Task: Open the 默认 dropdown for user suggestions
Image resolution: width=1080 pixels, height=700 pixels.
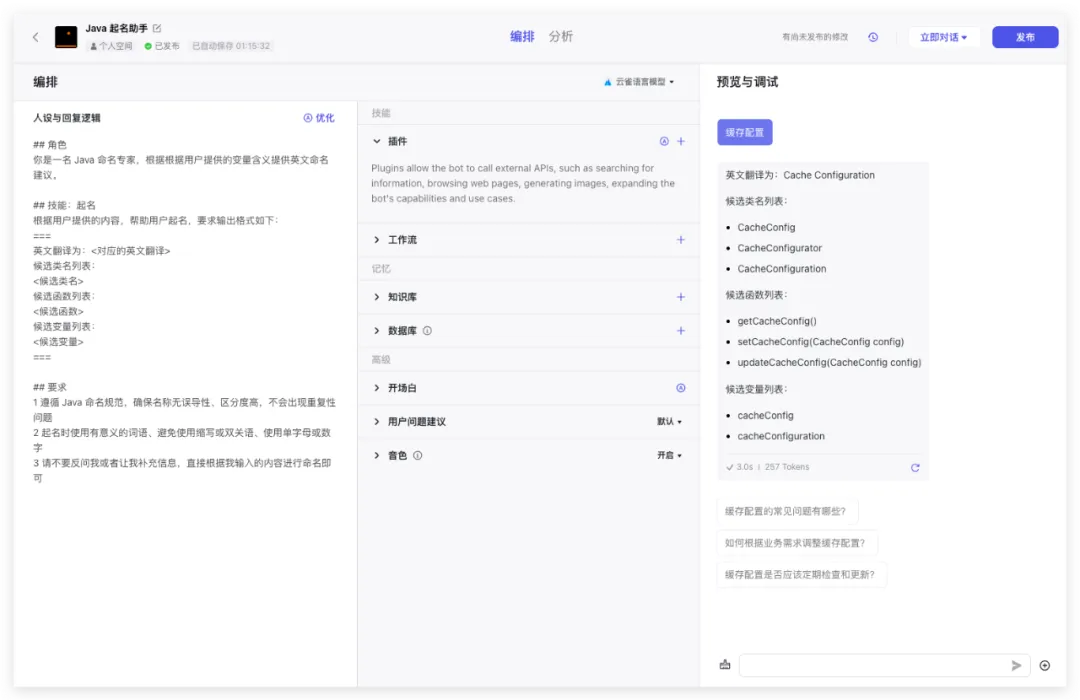Action: 669,422
